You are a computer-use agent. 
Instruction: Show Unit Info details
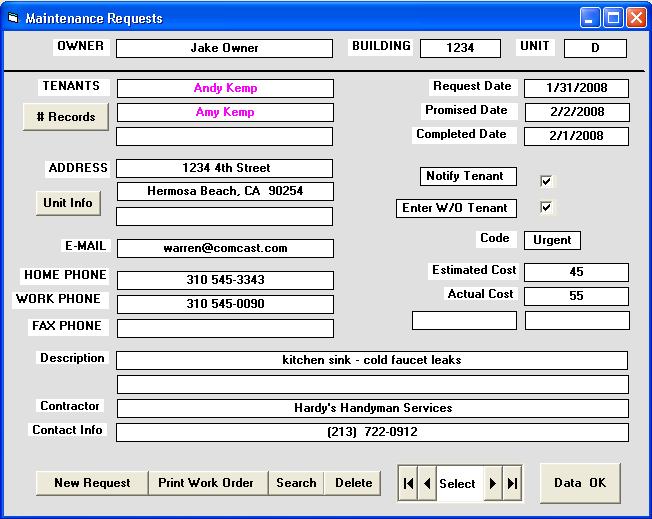pos(68,203)
